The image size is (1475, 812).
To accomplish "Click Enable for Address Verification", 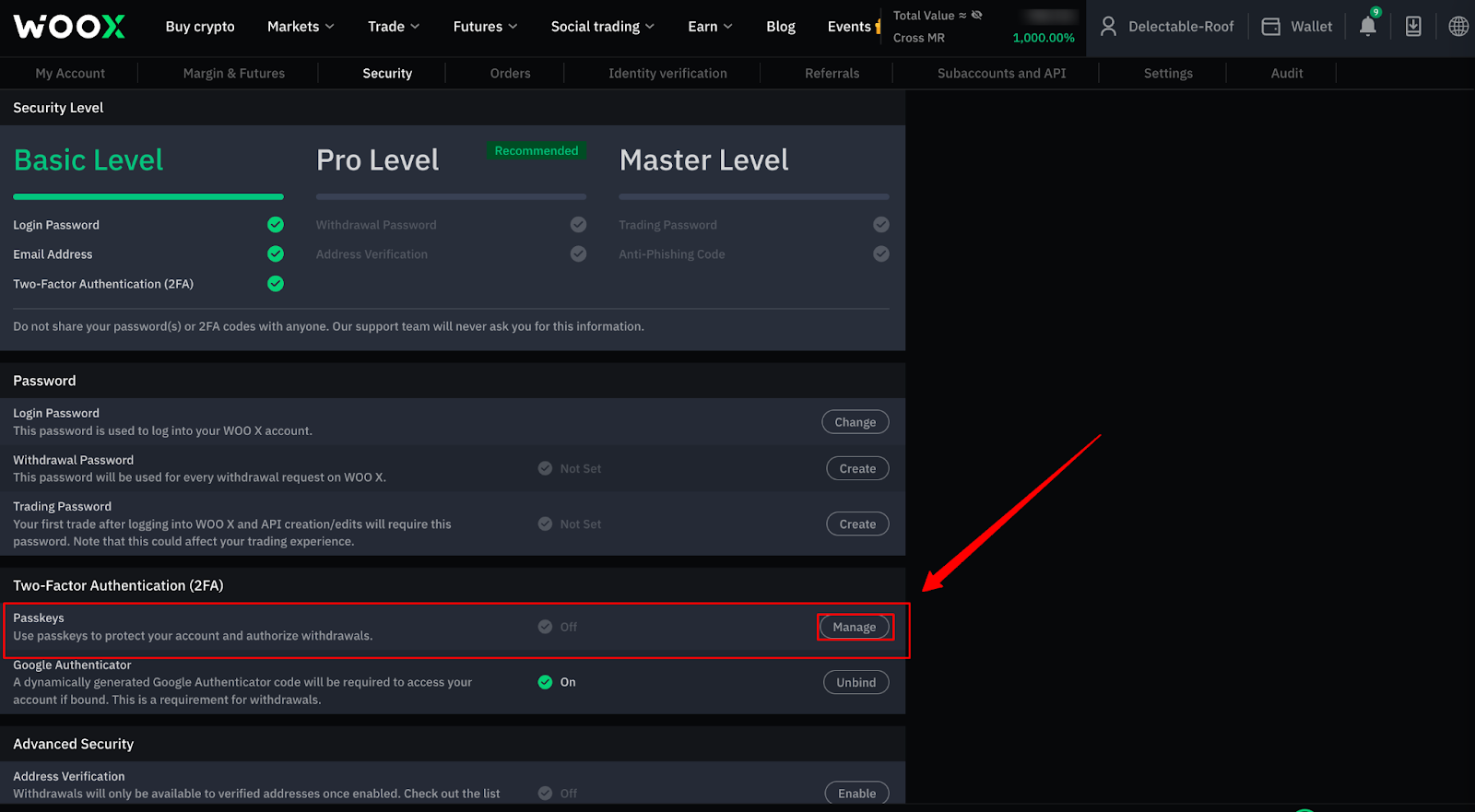I will pos(857,793).
